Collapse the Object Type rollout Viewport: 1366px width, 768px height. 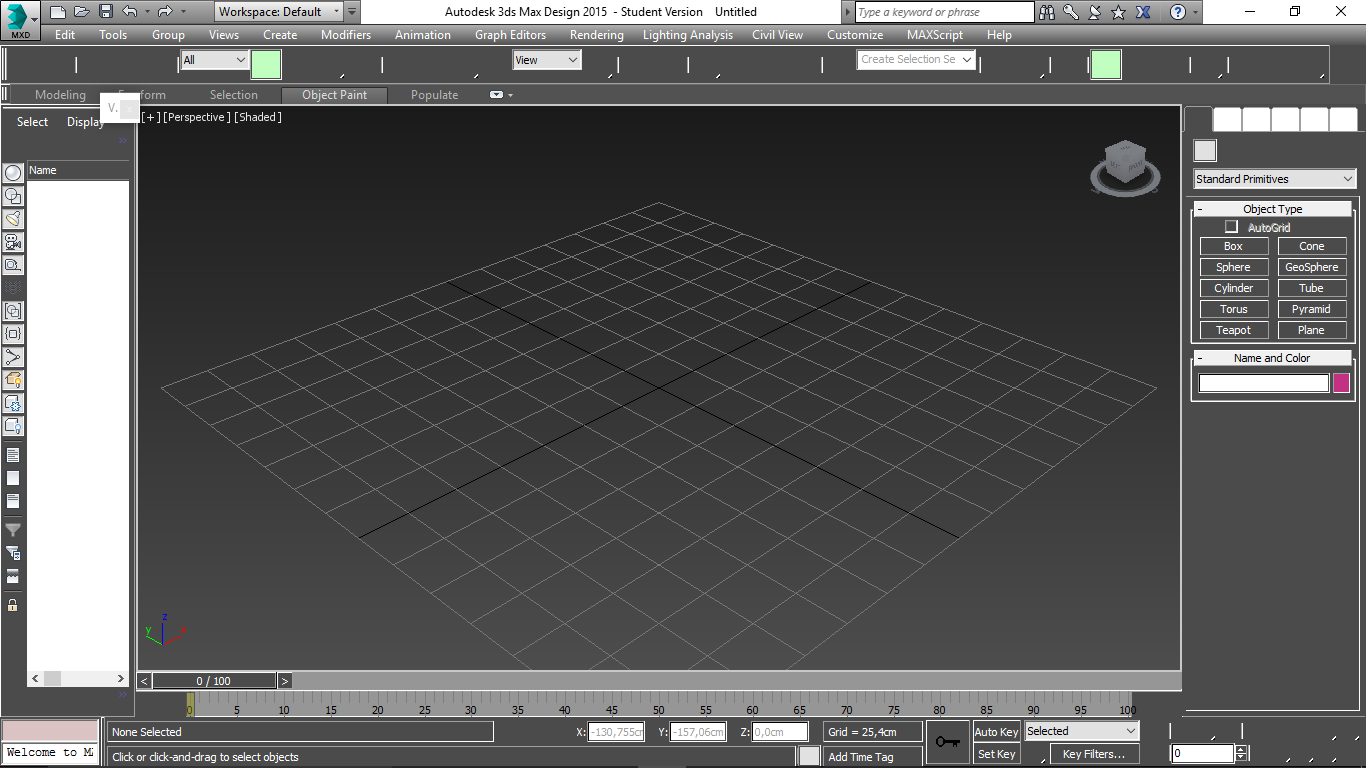[x=1272, y=209]
